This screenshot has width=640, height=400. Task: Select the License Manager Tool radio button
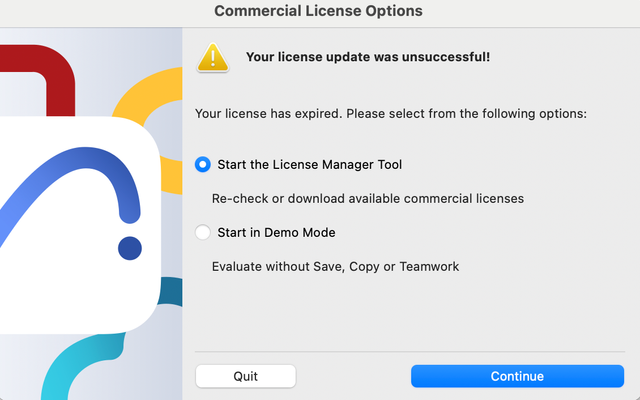coord(203,164)
